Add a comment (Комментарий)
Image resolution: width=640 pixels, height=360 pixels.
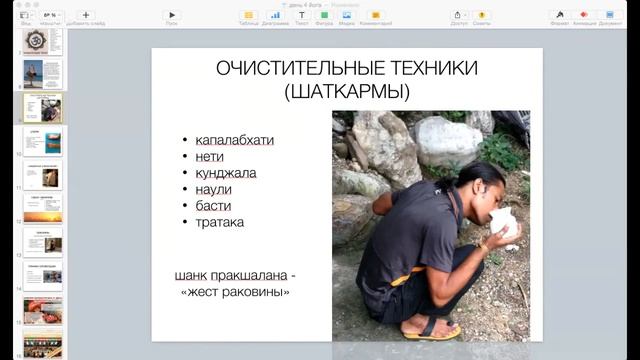[x=376, y=15]
